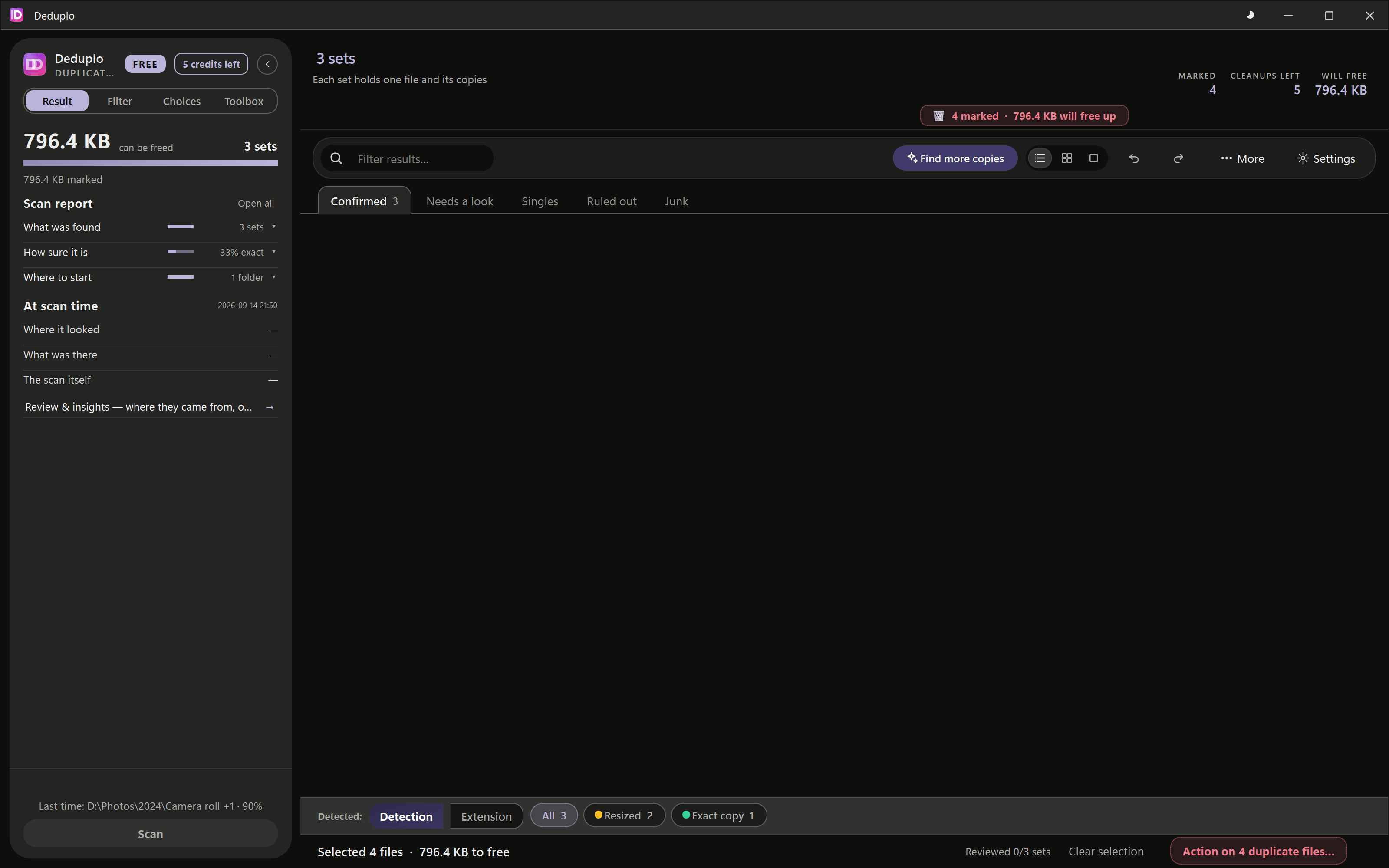Select the Junk tab
The height and width of the screenshot is (868, 1389).
[676, 201]
